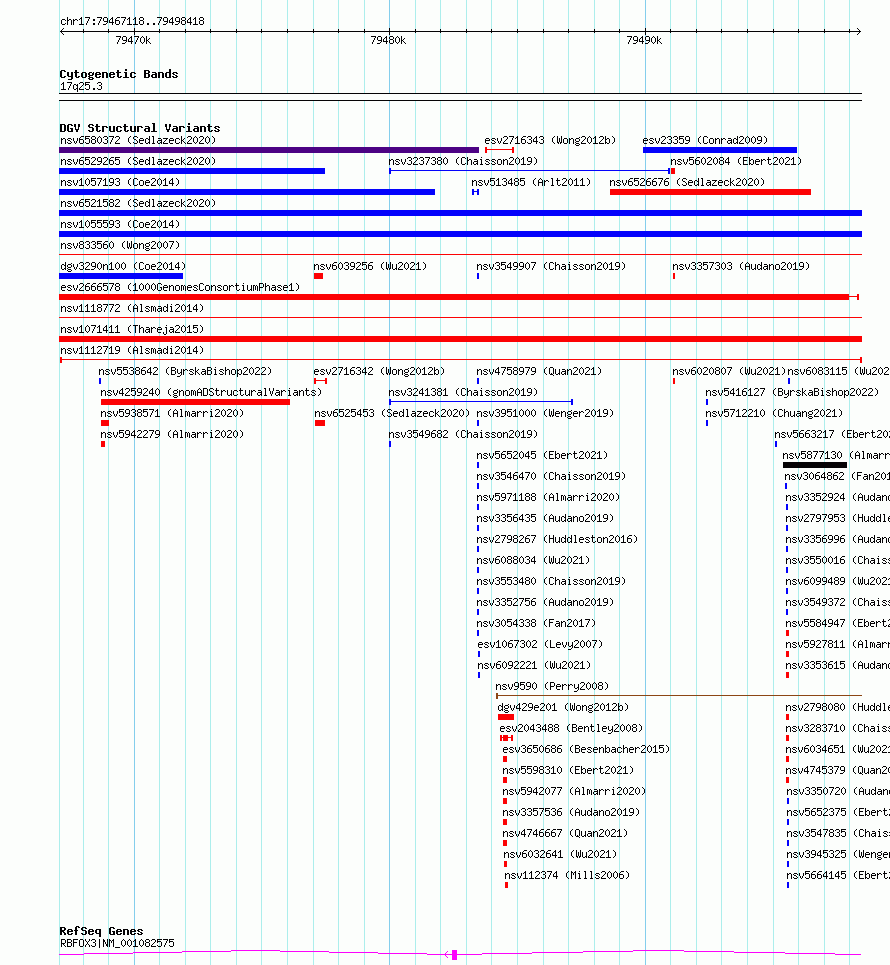890x965 pixels.
Task: Click the nsv6580372 (Sedlazeck2020) variant label
Action: click(138, 140)
